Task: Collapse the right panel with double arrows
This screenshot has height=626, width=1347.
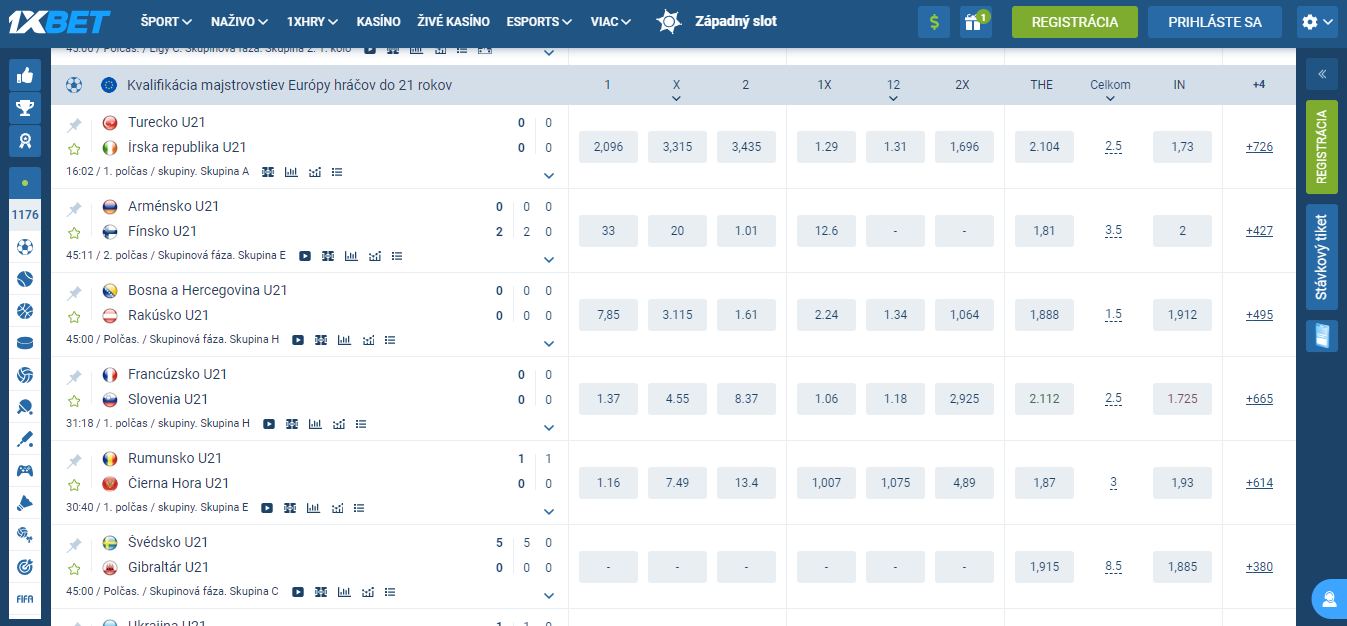Action: pyautogui.click(x=1322, y=74)
